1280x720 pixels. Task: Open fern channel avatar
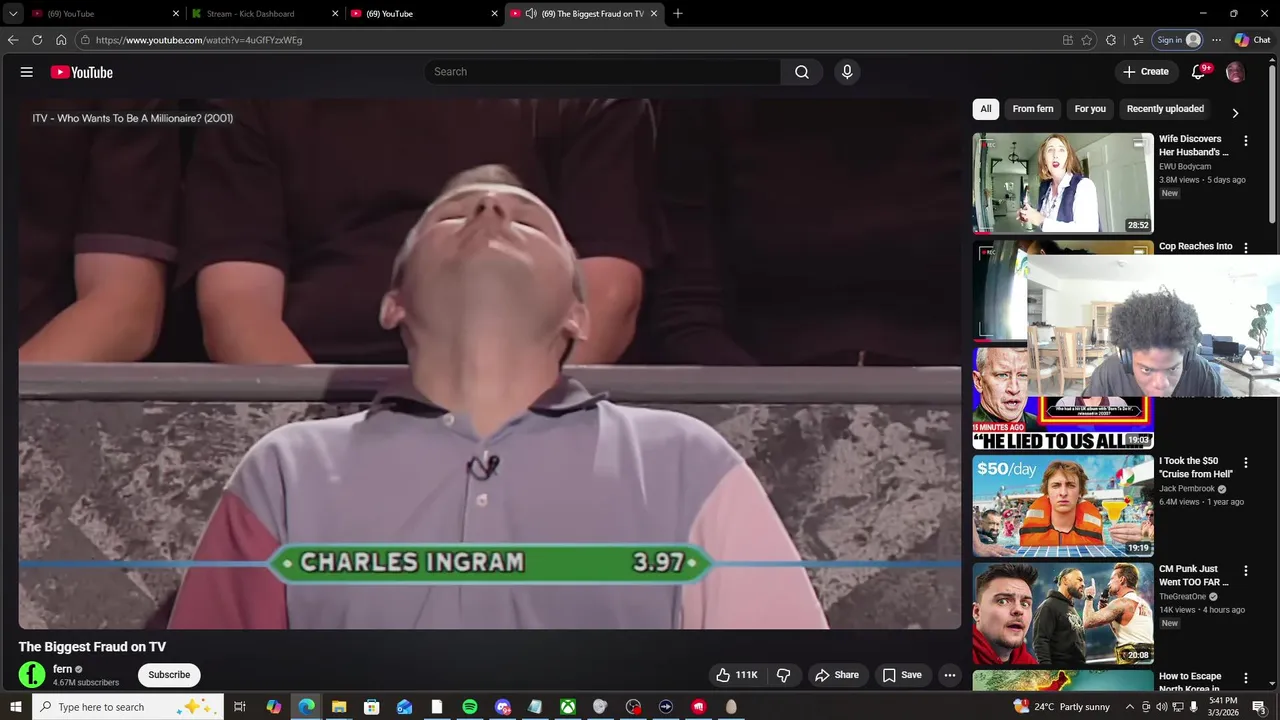32,675
